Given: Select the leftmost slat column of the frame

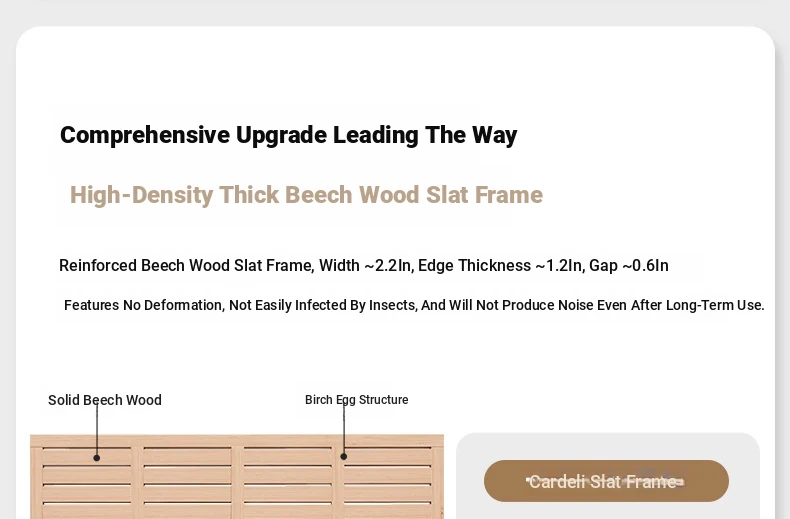Looking at the screenshot, I should tap(87, 483).
